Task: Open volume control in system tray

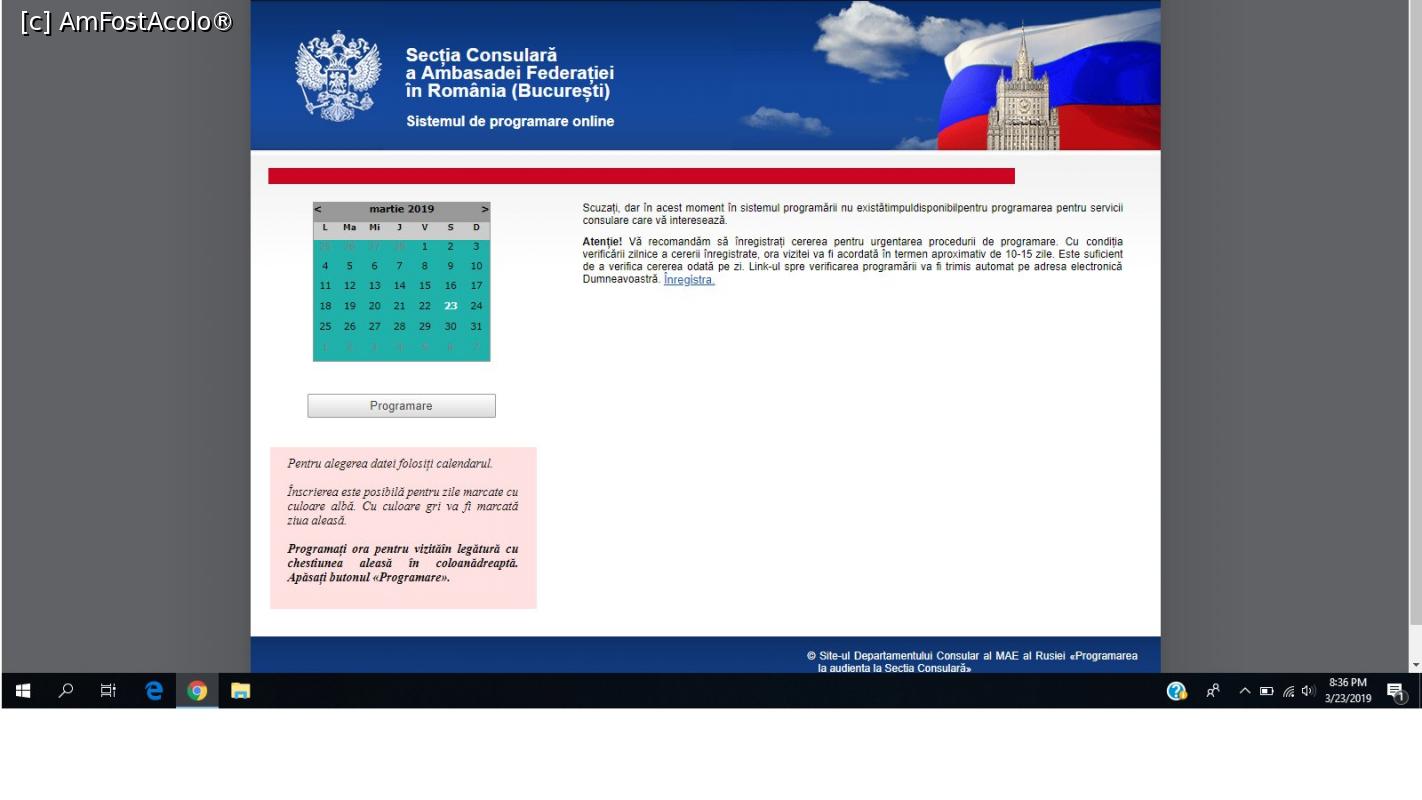Action: tap(1308, 691)
